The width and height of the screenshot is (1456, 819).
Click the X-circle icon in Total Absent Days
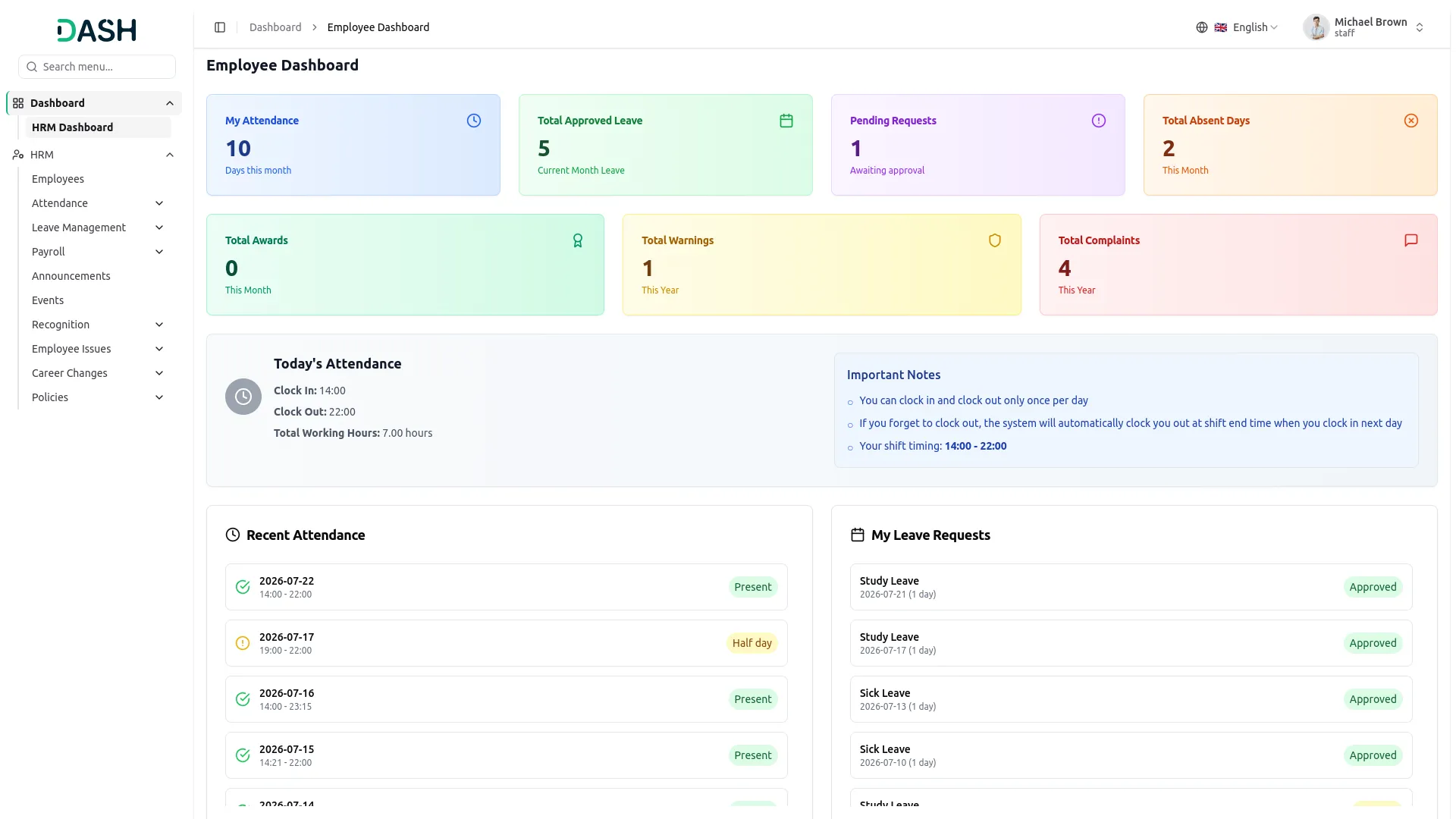click(1411, 121)
